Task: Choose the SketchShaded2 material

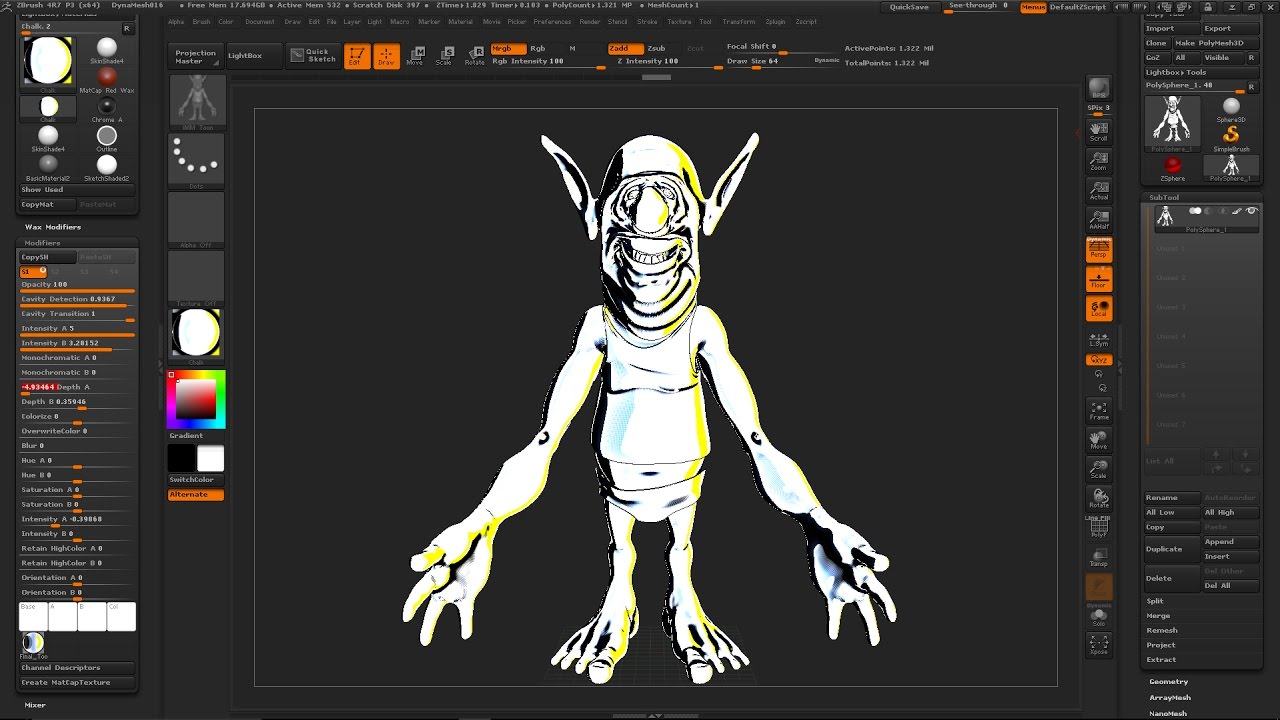Action: click(x=106, y=168)
